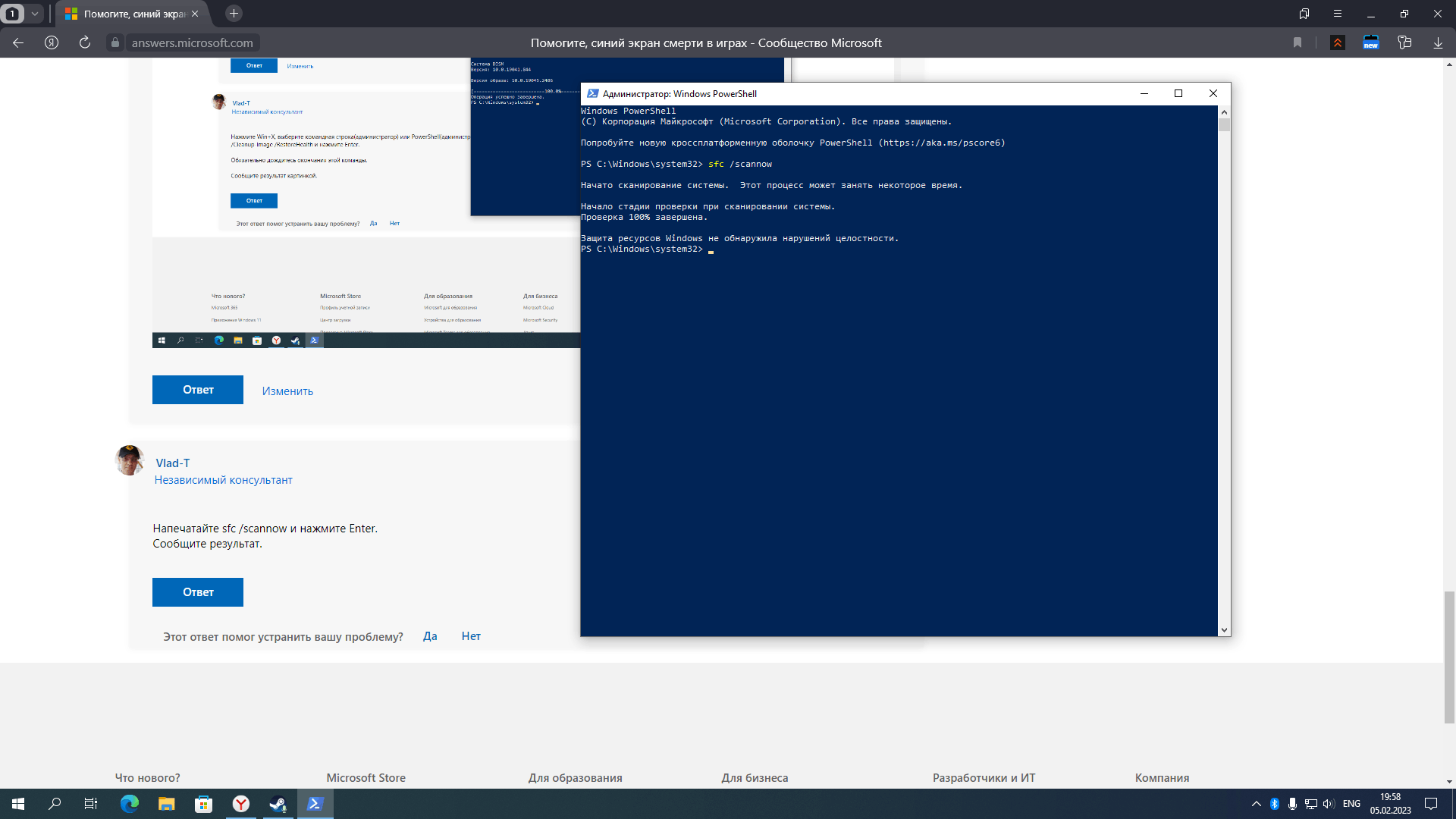Click Независимый консультант label link
Screen dimensions: 1456x819
pos(223,480)
